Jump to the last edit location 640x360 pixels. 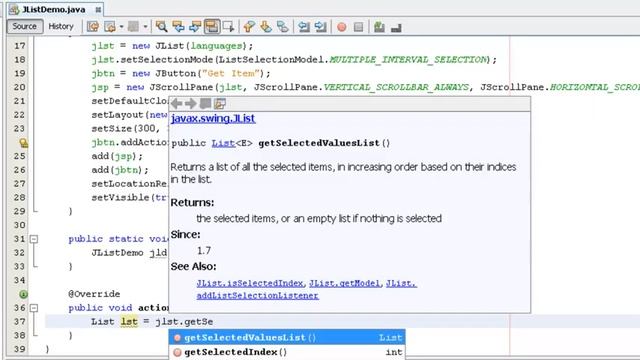click(93, 27)
